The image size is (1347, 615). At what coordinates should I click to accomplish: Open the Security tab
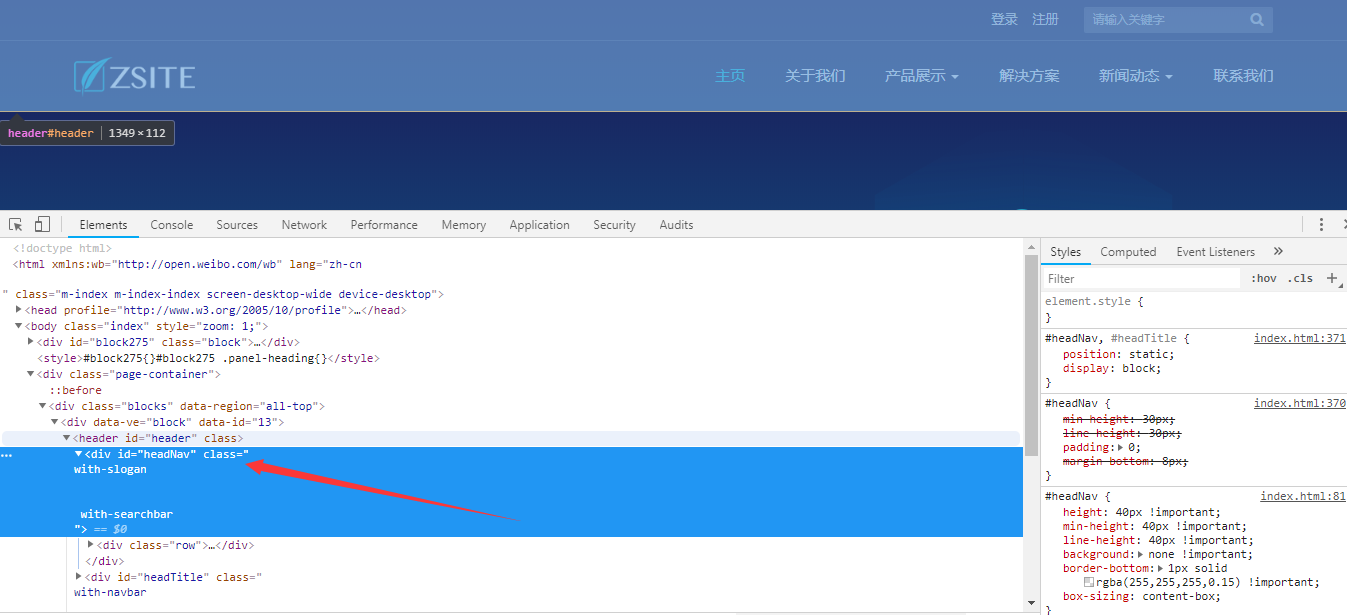pyautogui.click(x=614, y=225)
